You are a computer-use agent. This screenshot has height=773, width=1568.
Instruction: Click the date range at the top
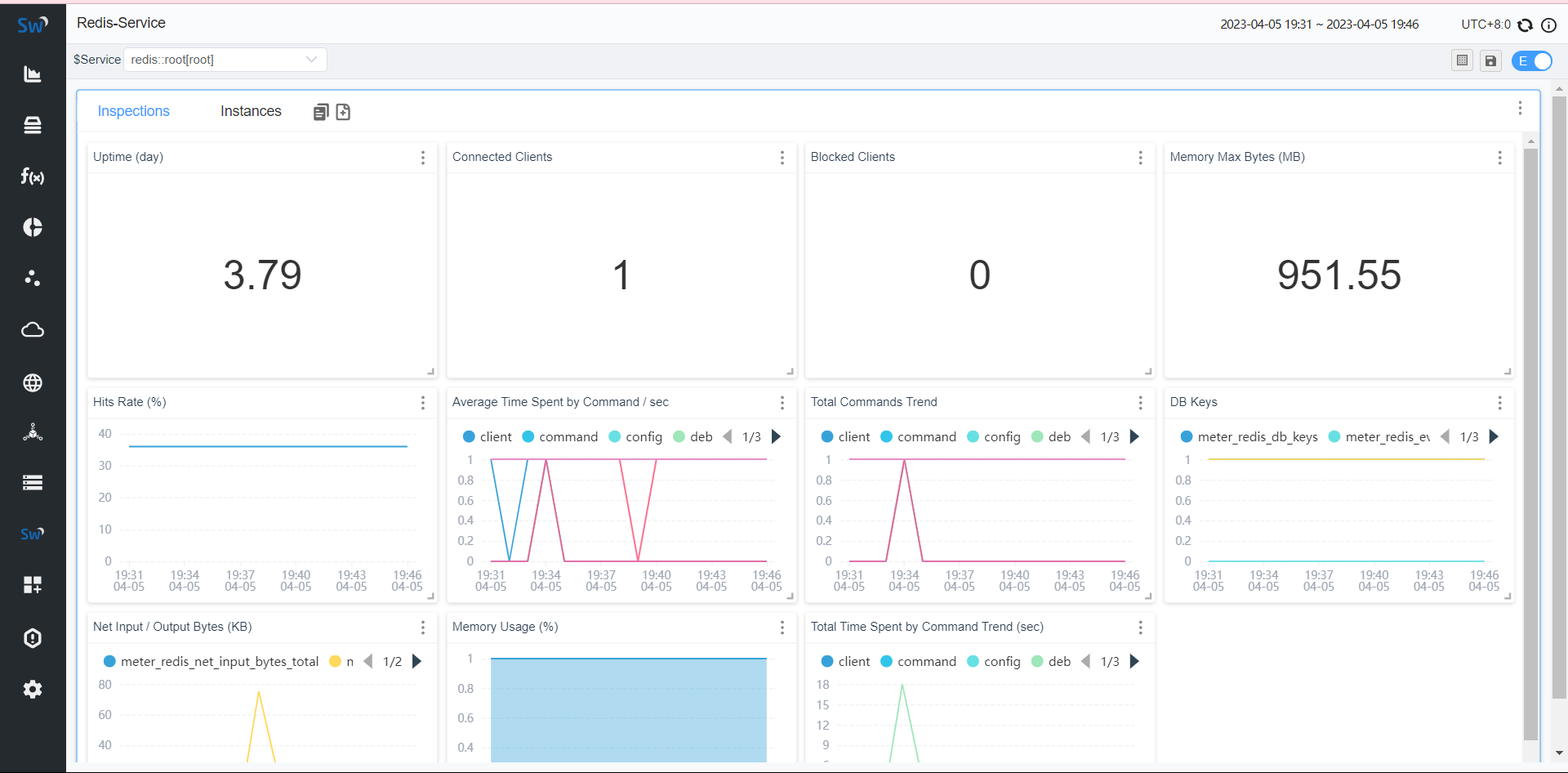click(1319, 25)
